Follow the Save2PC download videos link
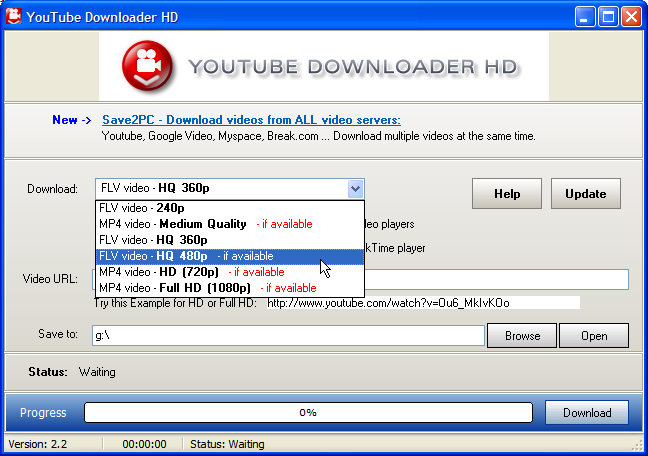This screenshot has height=456, width=648. point(251,120)
